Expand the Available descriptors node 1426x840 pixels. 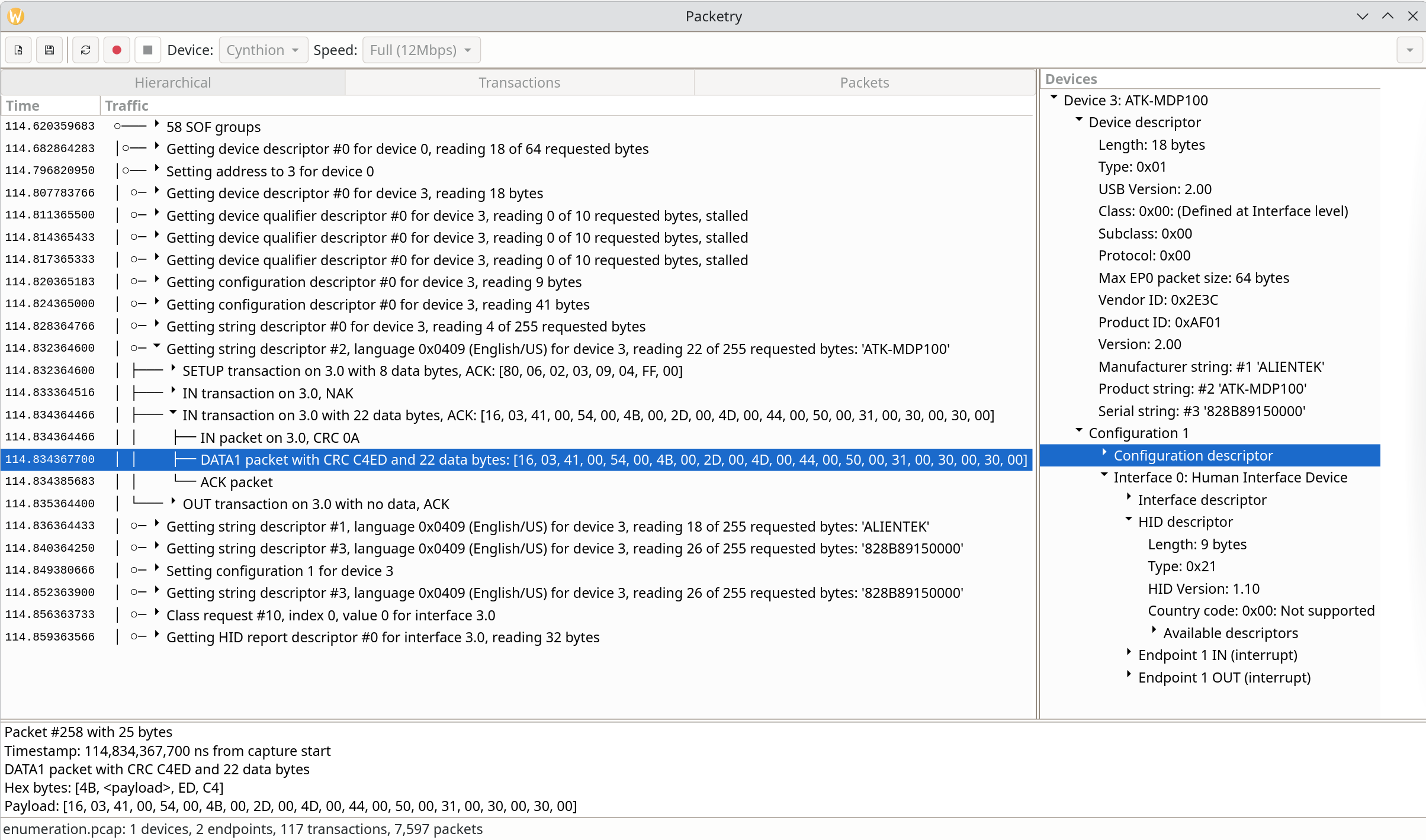pos(1154,630)
